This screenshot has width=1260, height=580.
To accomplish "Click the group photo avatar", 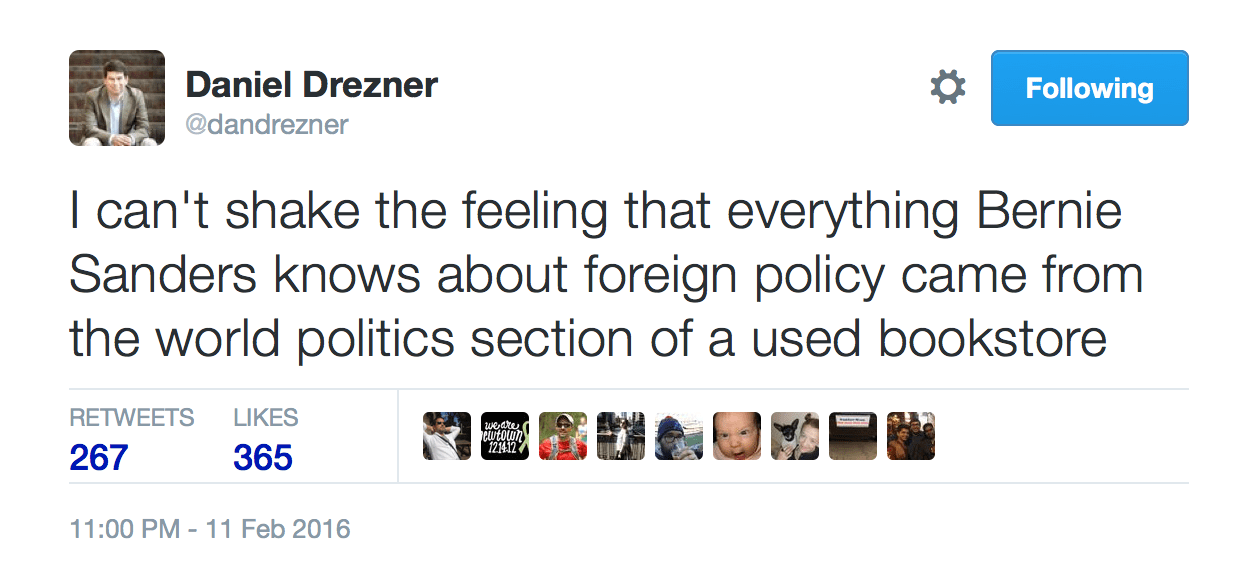I will [911, 436].
